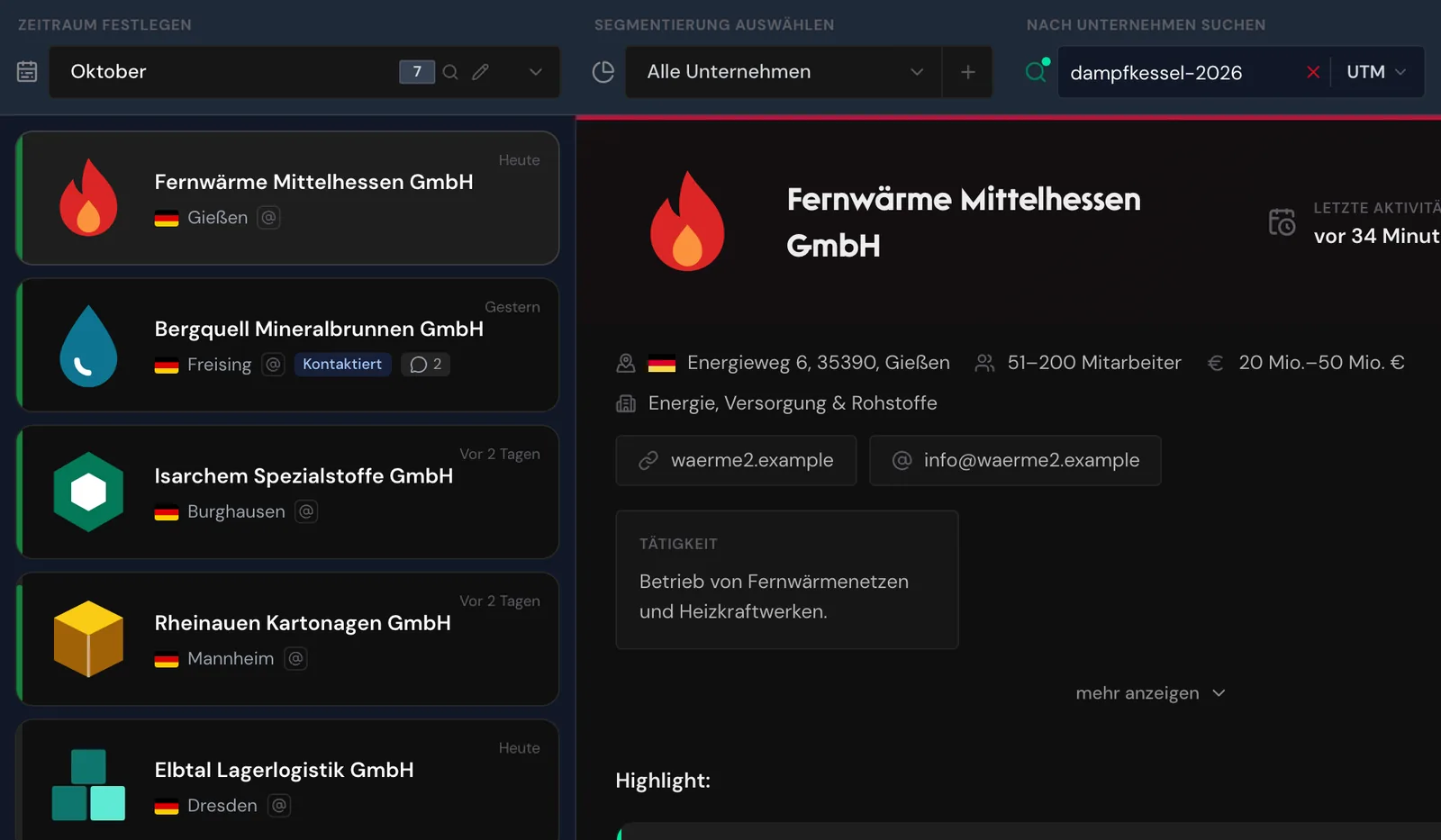Edit the time range with the pencil icon

click(481, 72)
